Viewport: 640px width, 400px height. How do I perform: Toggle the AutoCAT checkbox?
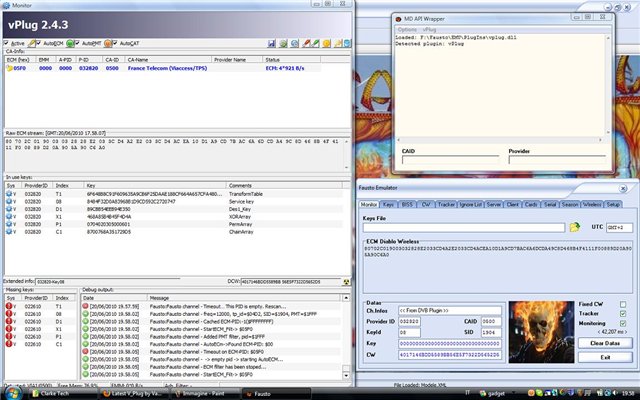(115, 43)
